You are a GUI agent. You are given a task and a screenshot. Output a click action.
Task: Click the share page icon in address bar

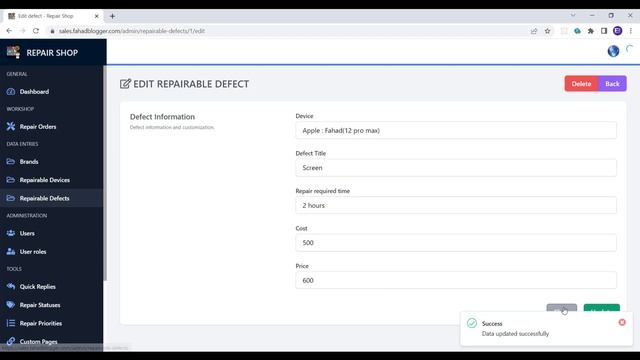click(534, 31)
